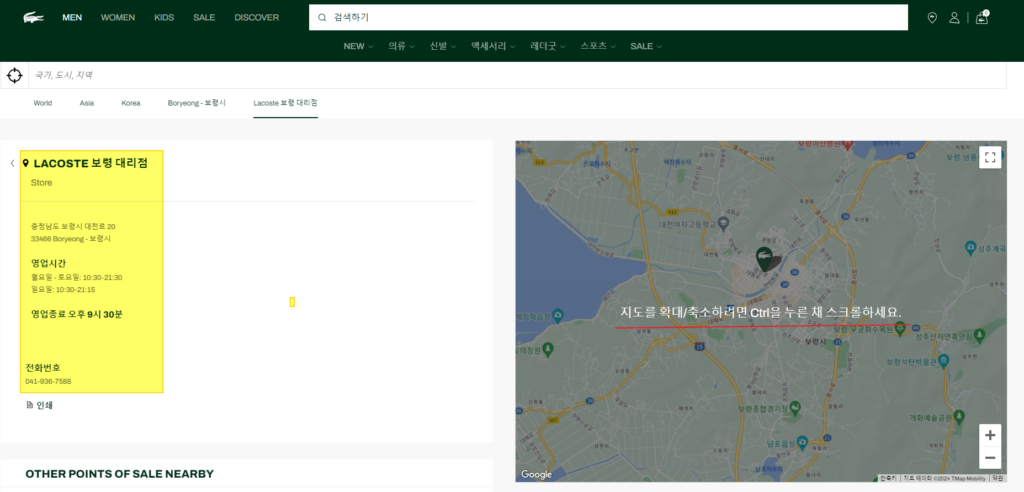Open the store locator pin icon
Image resolution: width=1024 pixels, height=492 pixels.
click(932, 18)
